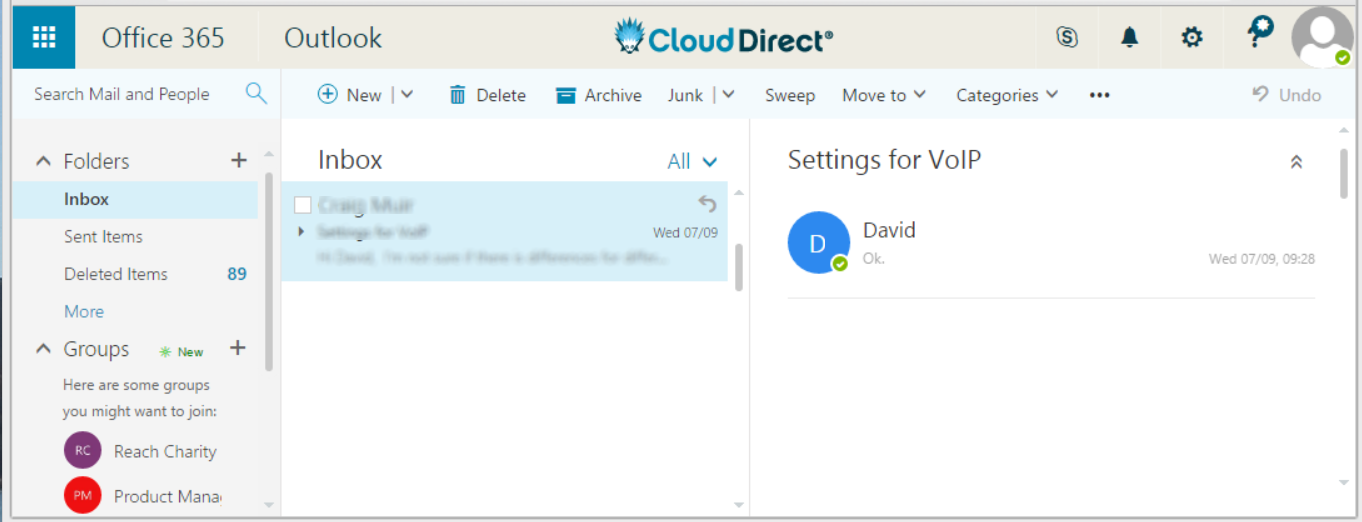Add a new folder with the plus icon
Screen dimensions: 1362x522
(x=238, y=160)
